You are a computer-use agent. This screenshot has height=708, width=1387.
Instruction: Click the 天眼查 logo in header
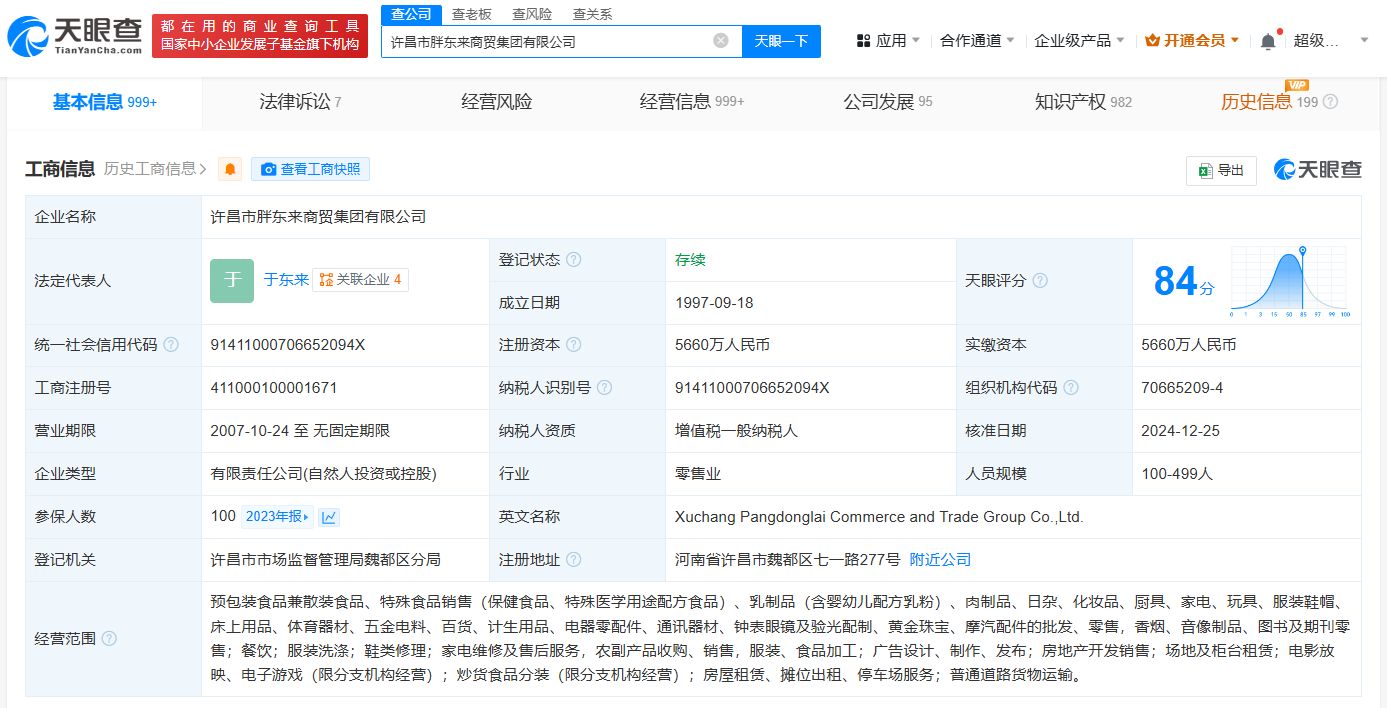[x=75, y=35]
